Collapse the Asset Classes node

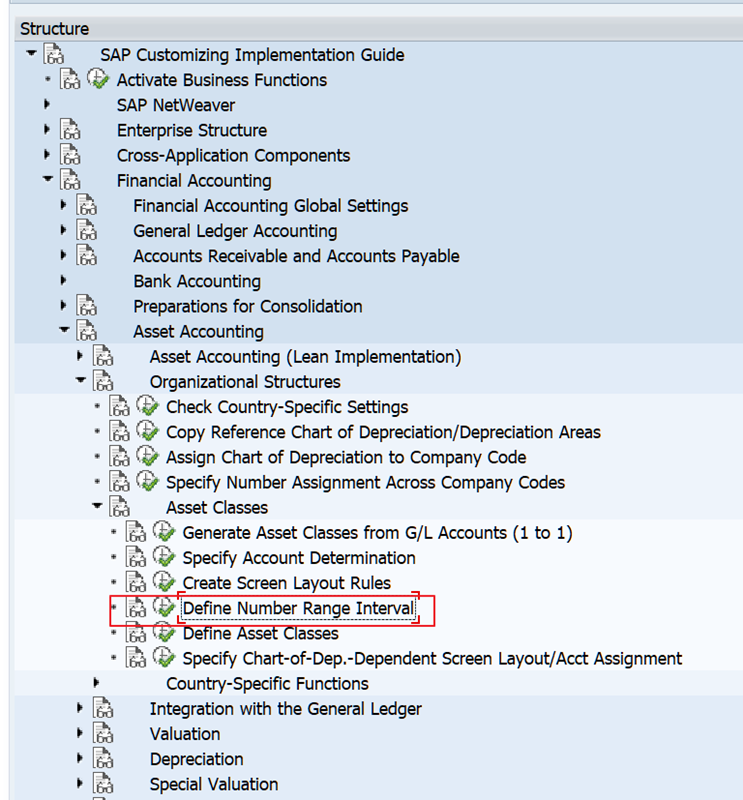[97, 506]
